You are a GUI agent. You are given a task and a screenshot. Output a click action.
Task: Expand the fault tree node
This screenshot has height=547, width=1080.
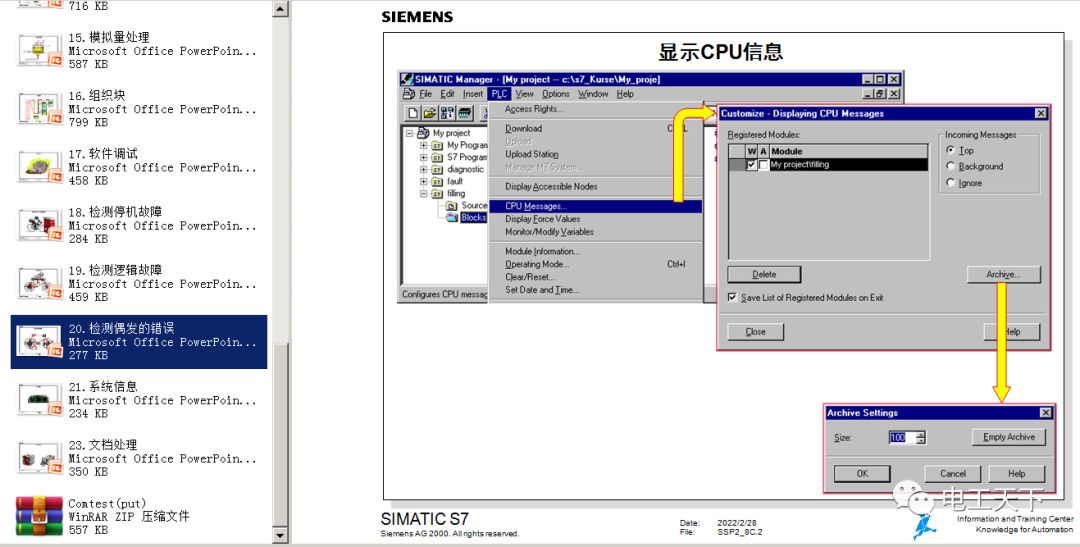click(x=424, y=182)
